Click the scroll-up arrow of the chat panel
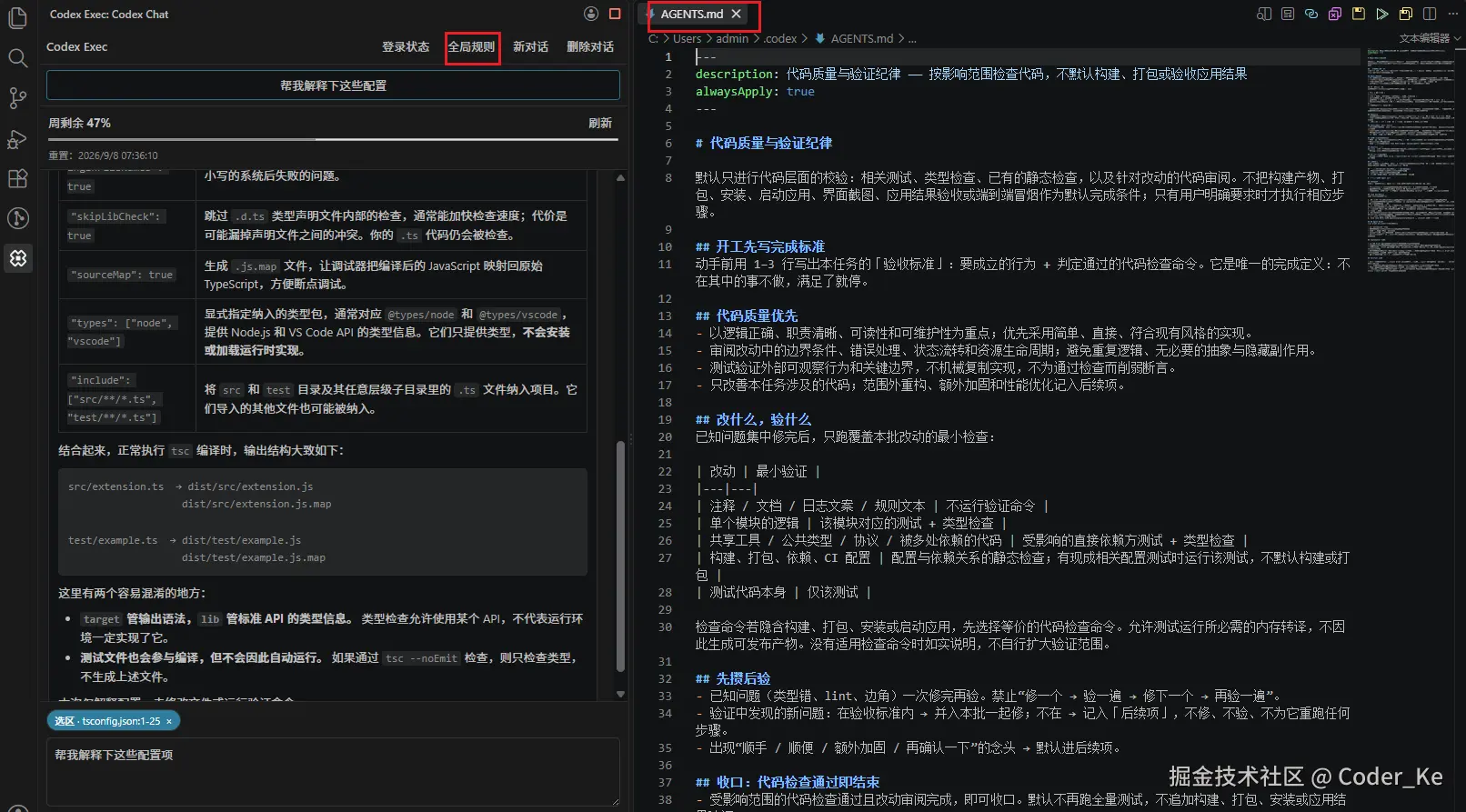 point(621,178)
